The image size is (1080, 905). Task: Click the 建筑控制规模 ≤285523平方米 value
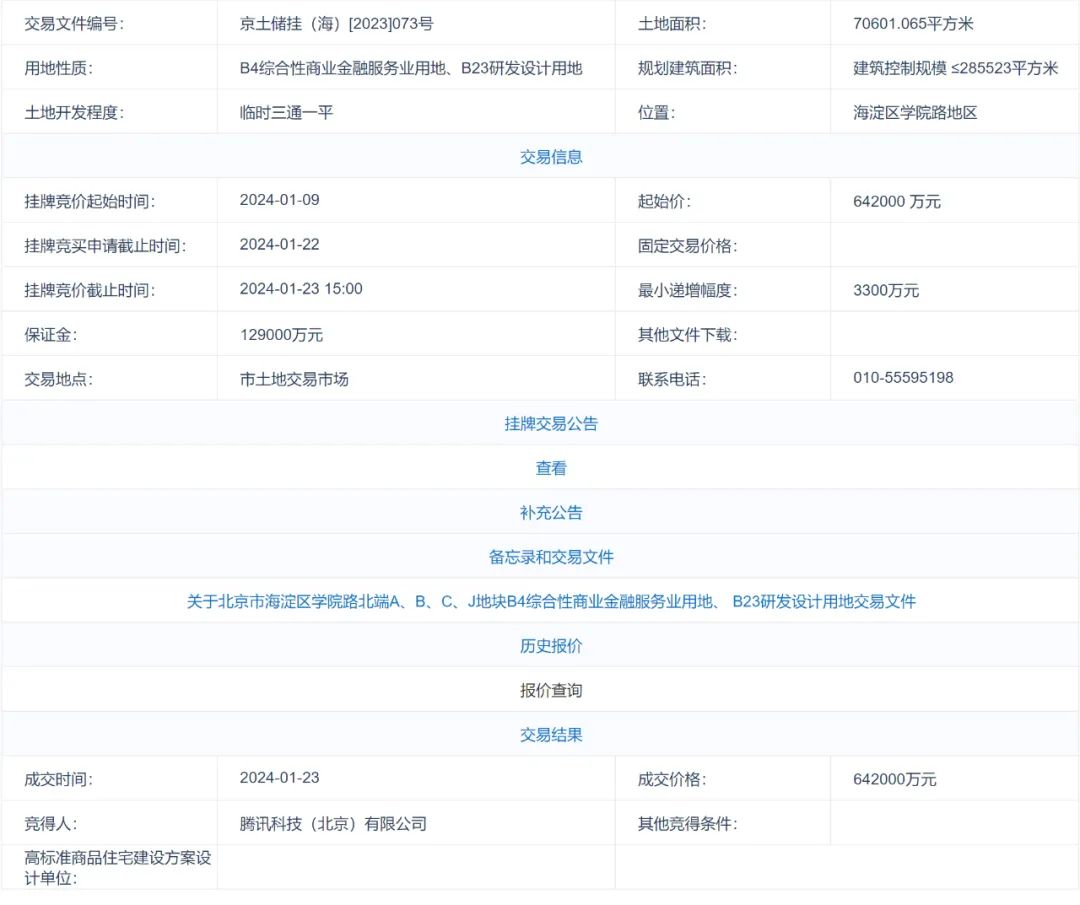[955, 68]
